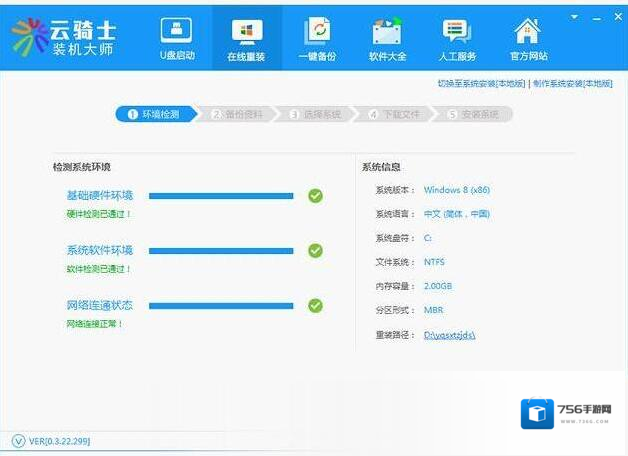Click the version info icon at bottom left

pyautogui.click(x=18, y=441)
